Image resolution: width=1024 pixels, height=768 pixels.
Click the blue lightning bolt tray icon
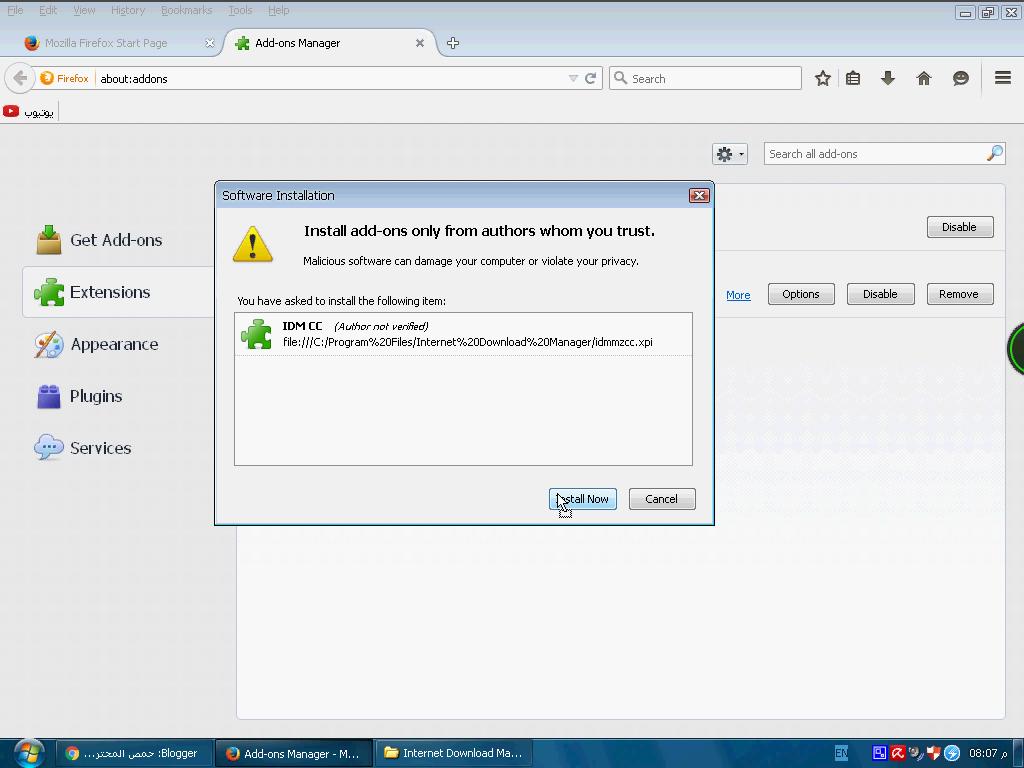pyautogui.click(x=952, y=753)
